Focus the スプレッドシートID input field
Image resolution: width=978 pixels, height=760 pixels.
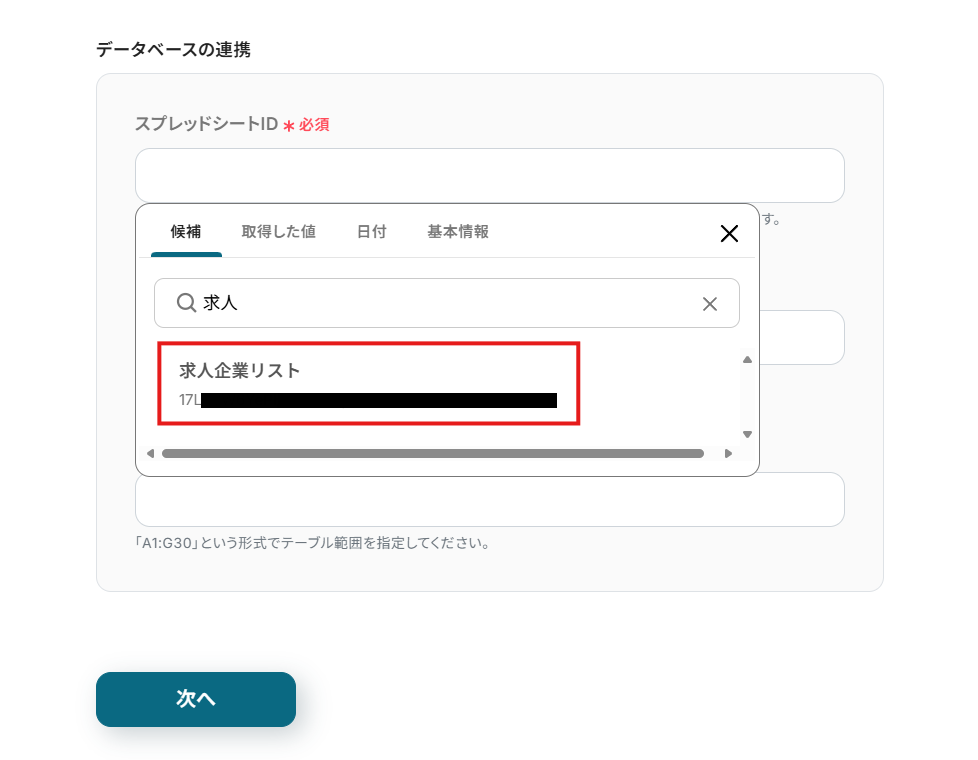pyautogui.click(x=489, y=176)
